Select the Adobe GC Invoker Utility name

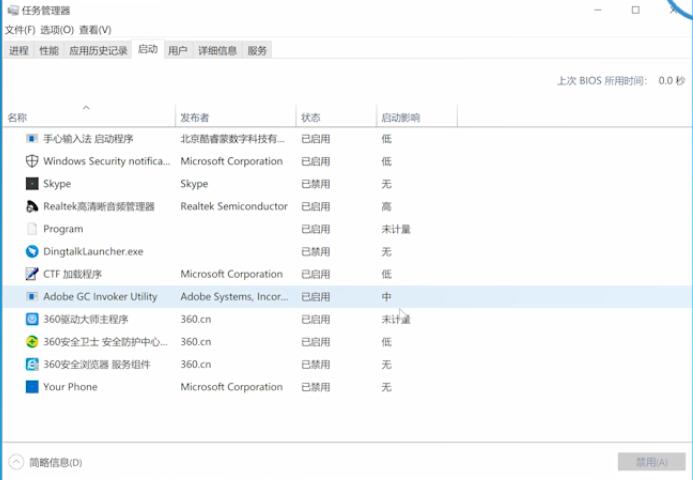[x=100, y=297]
